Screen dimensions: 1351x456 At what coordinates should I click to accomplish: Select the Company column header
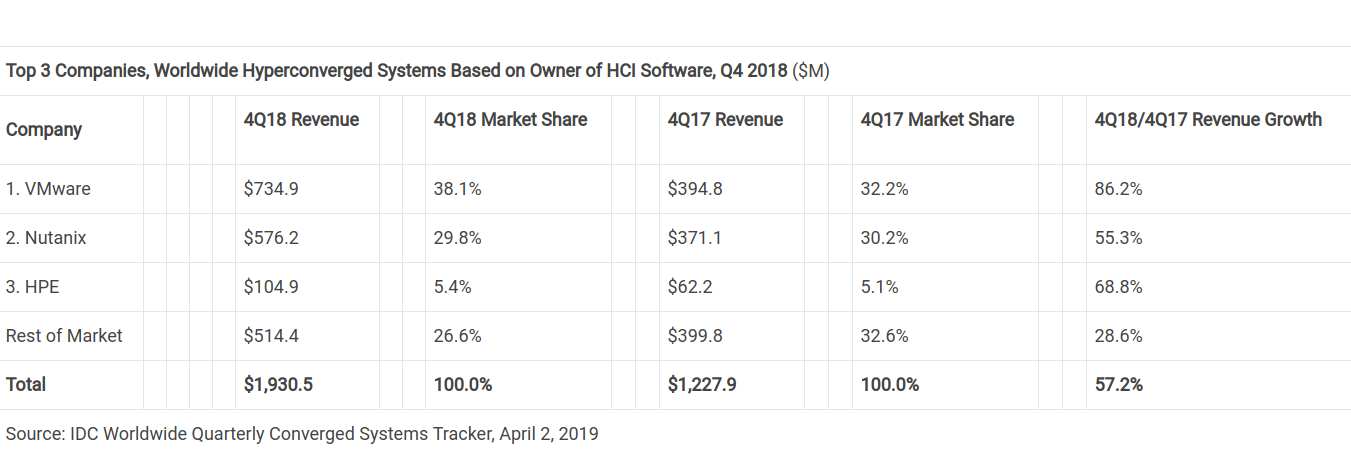click(44, 130)
